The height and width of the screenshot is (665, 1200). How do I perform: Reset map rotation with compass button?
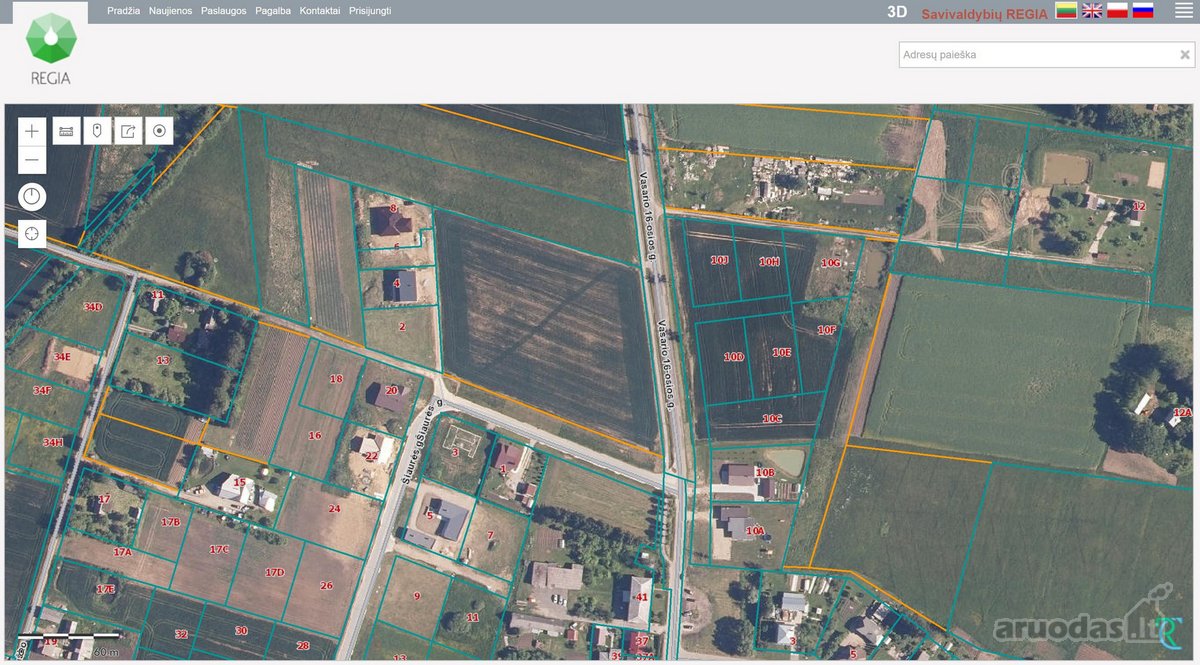[32, 196]
